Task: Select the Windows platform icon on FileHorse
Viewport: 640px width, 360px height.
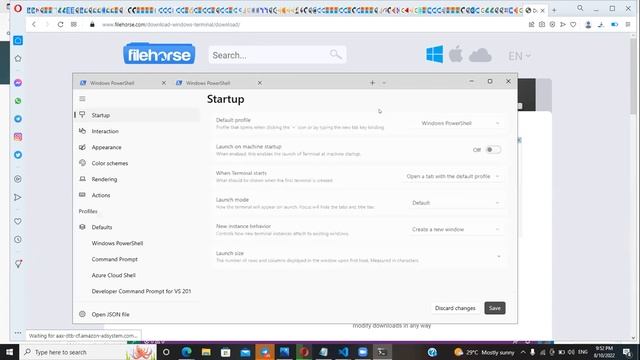Action: coord(434,54)
